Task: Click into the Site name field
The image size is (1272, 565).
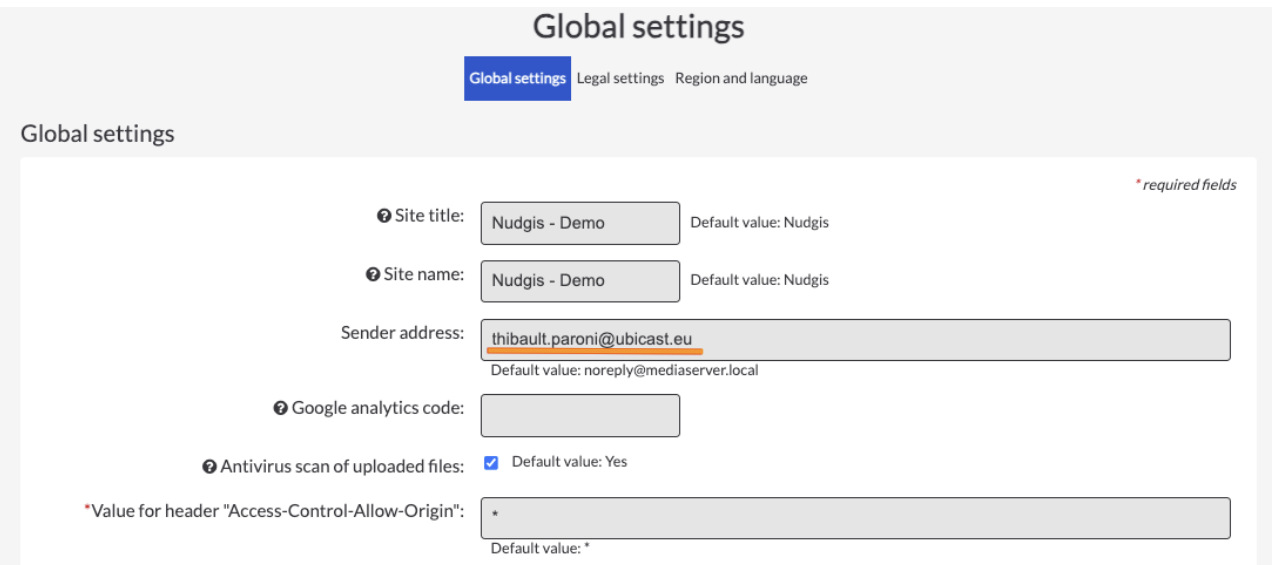Action: click(580, 281)
